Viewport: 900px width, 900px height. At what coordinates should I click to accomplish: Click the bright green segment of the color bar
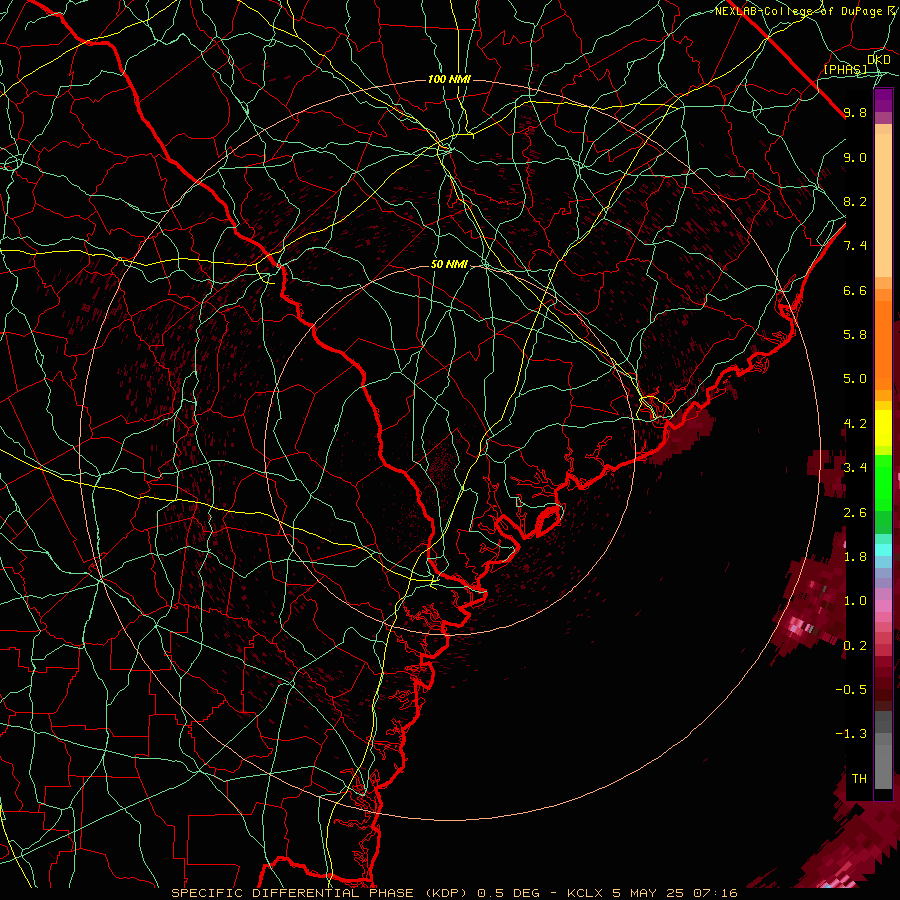(x=883, y=482)
